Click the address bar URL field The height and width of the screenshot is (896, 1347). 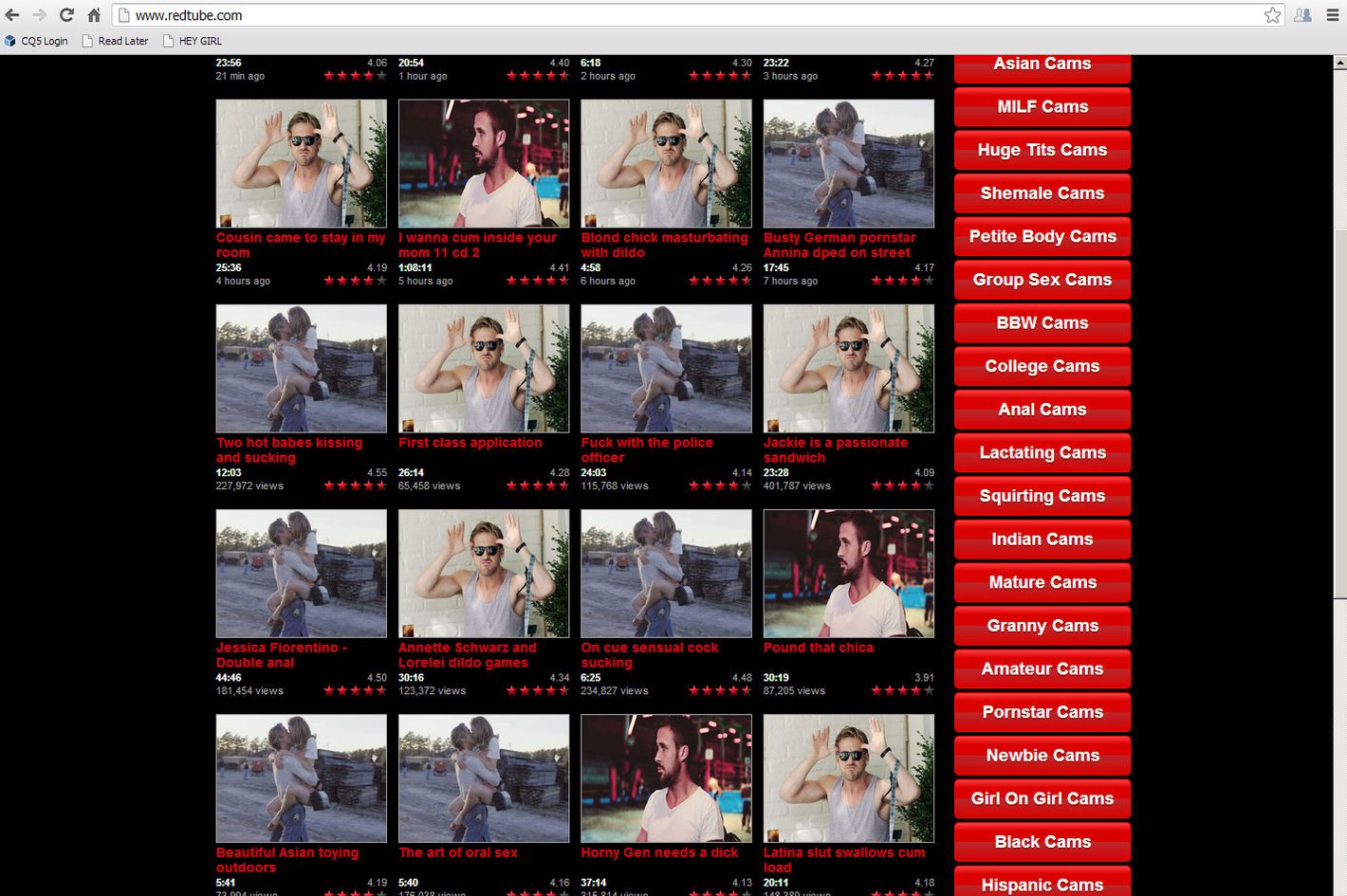point(664,15)
